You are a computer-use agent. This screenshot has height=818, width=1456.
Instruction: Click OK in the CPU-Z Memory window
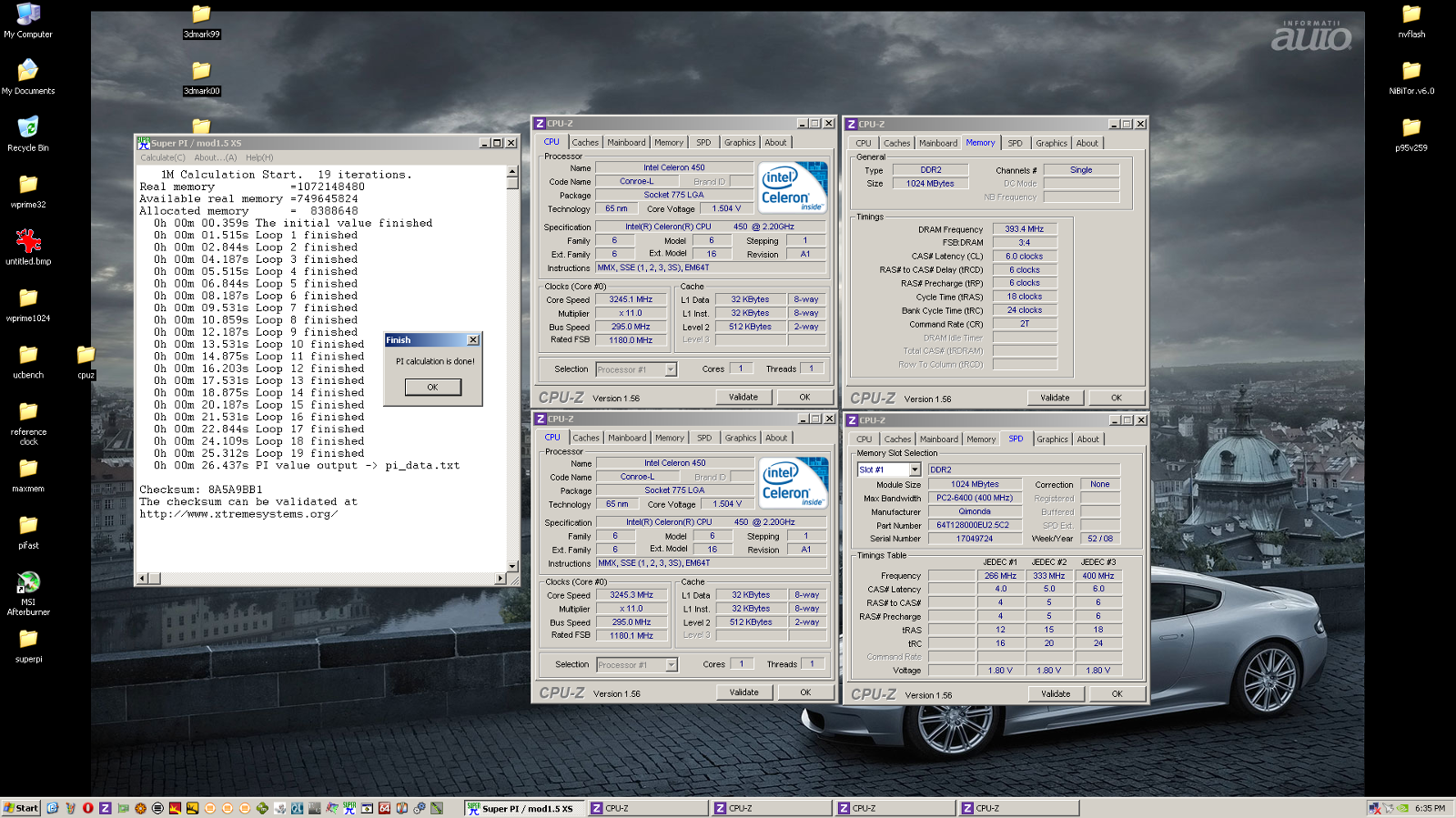point(1117,398)
